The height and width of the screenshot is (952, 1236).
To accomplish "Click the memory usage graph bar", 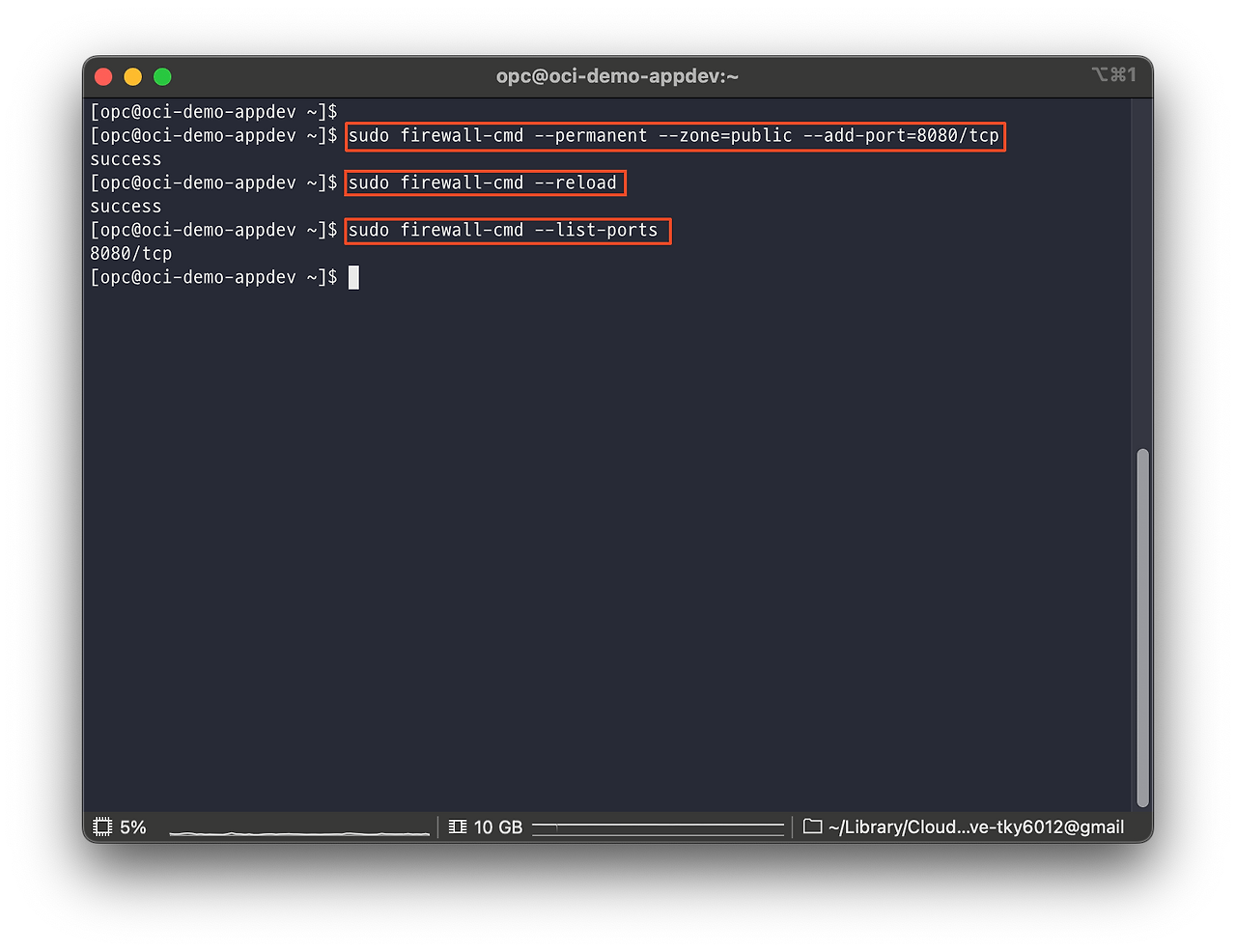I will pos(658,827).
